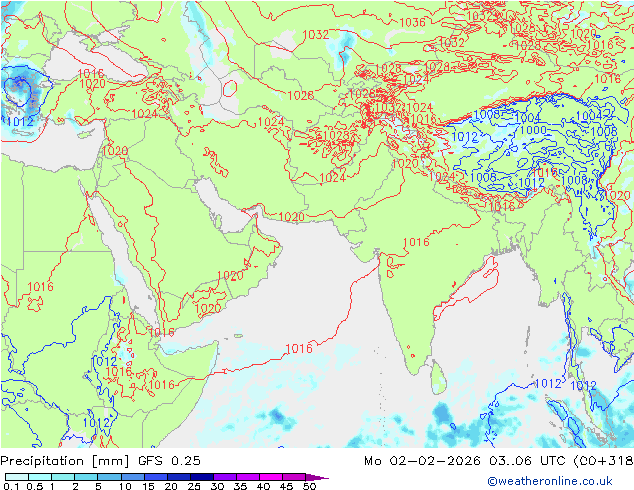Pick the lightest 0.1–0.5 mm legend swatch

pyautogui.click(x=17, y=477)
